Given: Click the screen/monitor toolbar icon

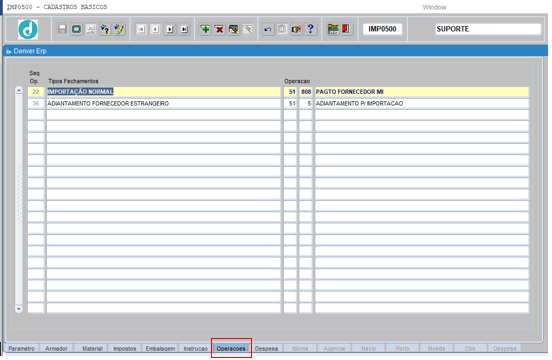Looking at the screenshot, I should tap(76, 29).
